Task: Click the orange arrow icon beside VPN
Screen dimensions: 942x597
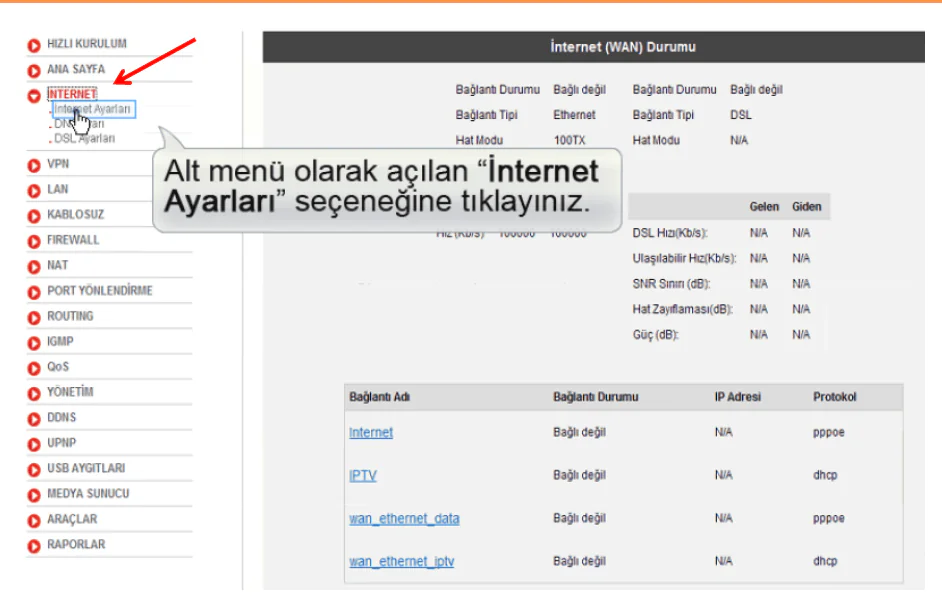Action: [33, 163]
